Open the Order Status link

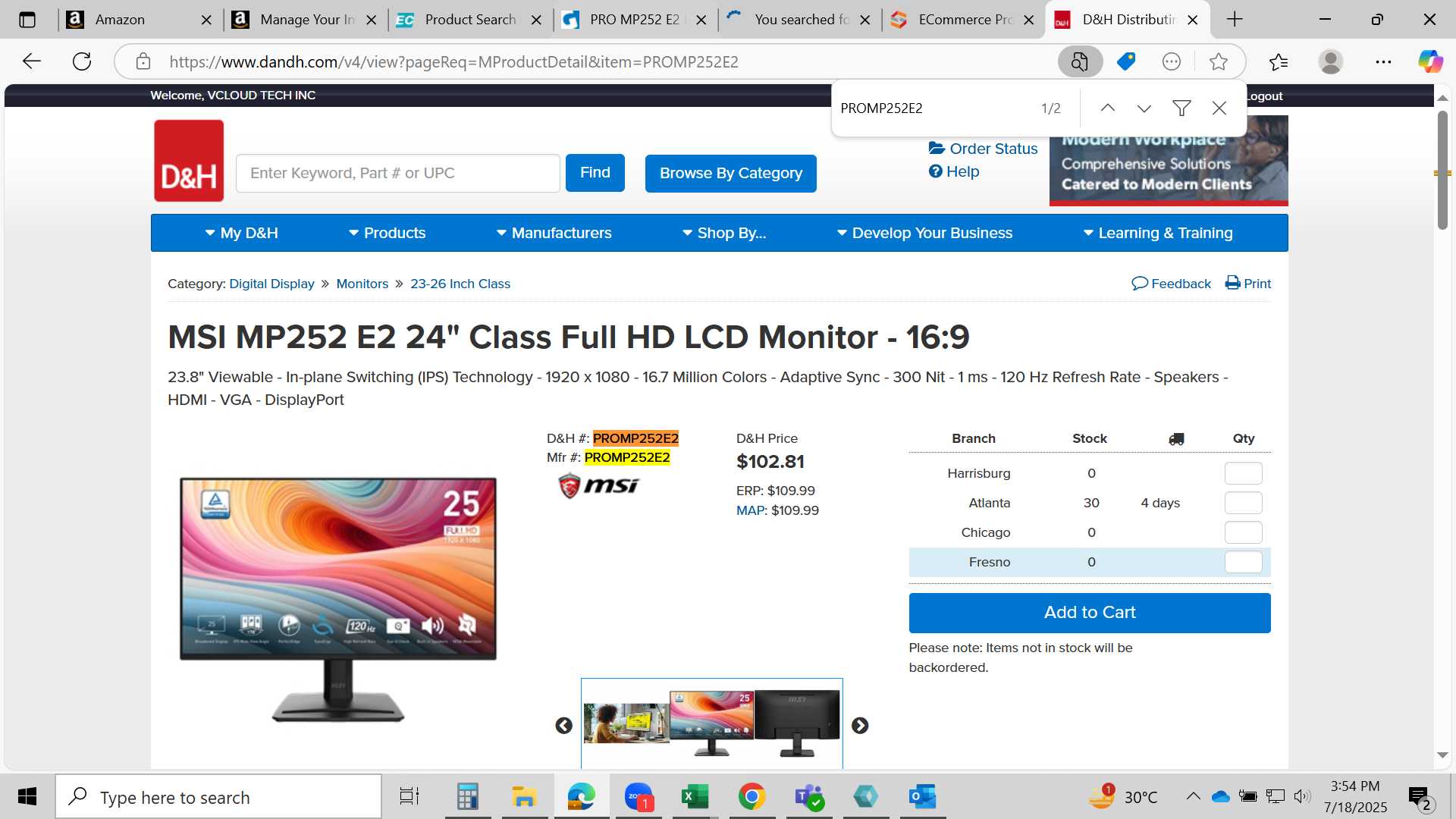[x=984, y=149]
